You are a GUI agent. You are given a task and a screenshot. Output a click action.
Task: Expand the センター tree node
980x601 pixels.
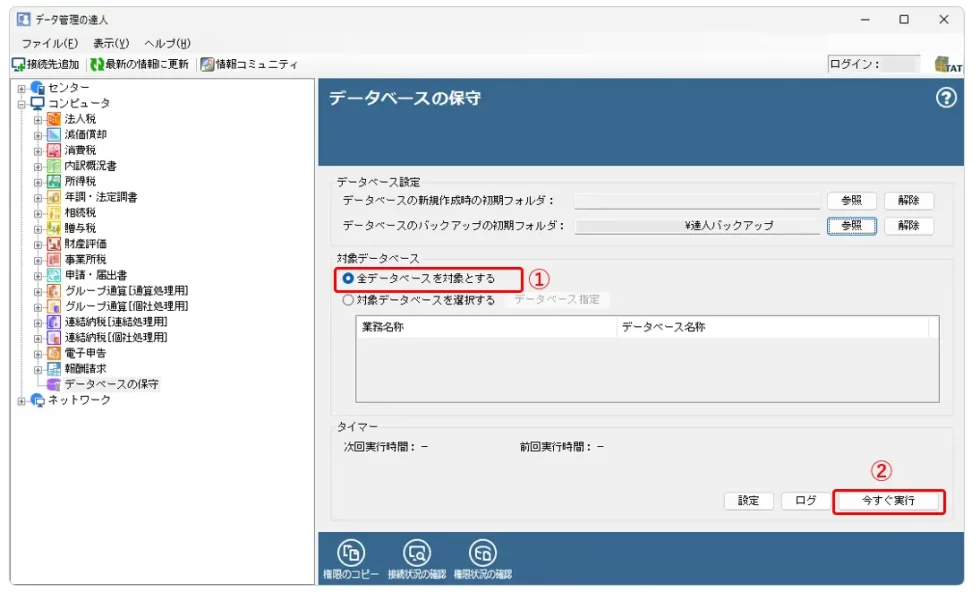click(x=21, y=88)
